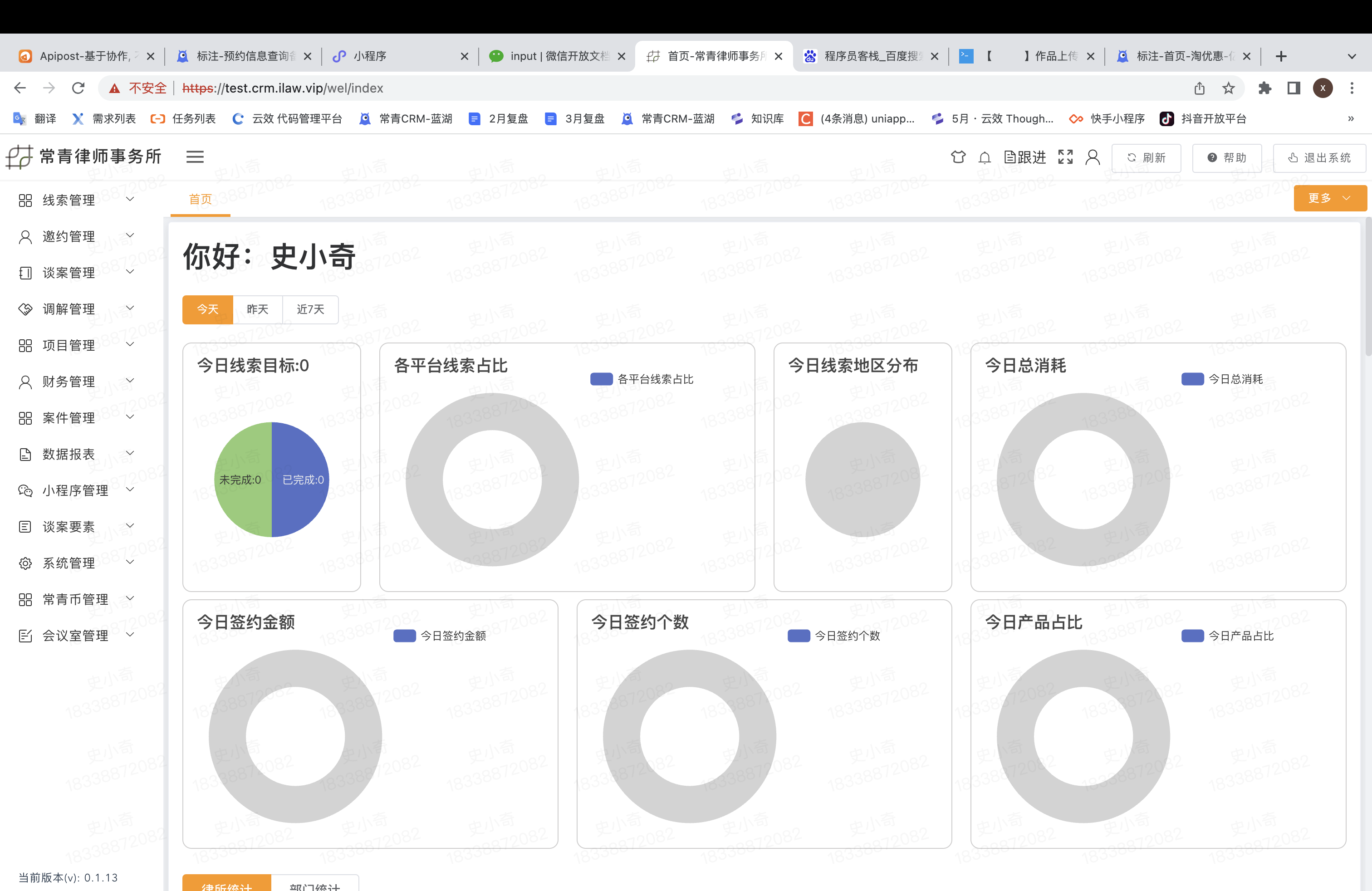Toggle the browser side panel icon
Viewport: 1372px width, 891px height.
(x=1294, y=88)
